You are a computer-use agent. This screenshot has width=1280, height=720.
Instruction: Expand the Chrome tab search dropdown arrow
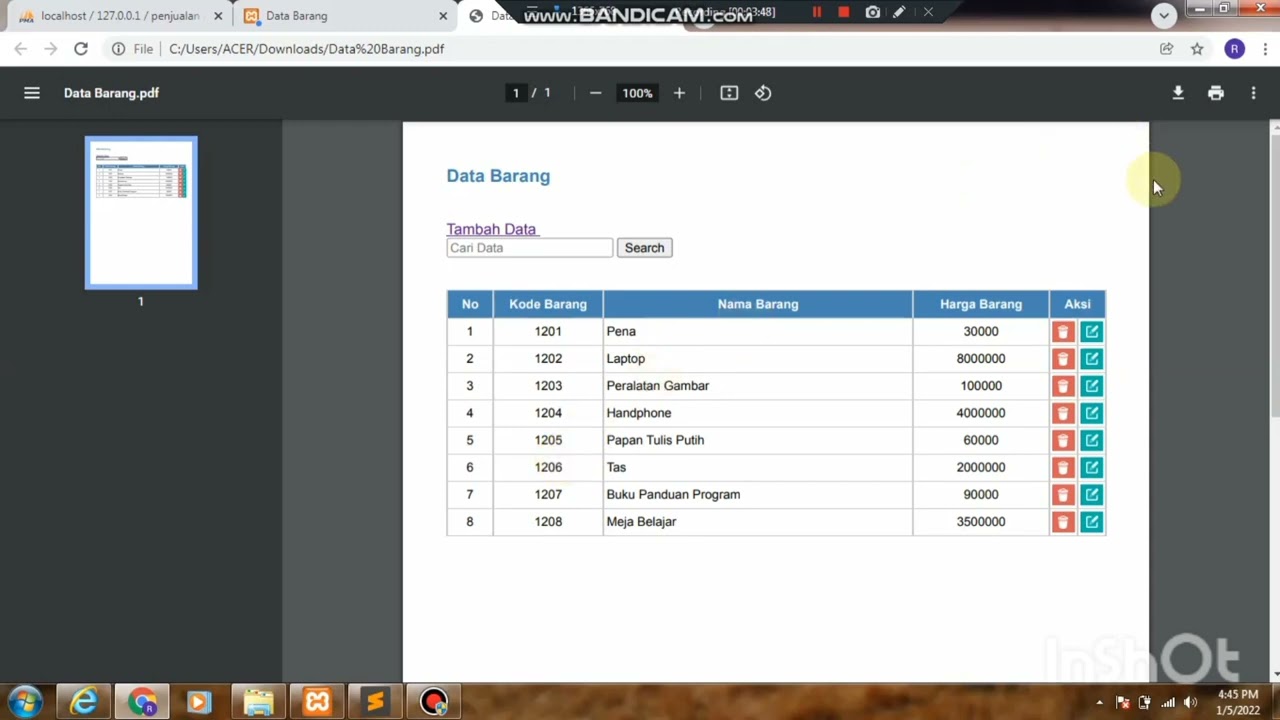click(1163, 15)
